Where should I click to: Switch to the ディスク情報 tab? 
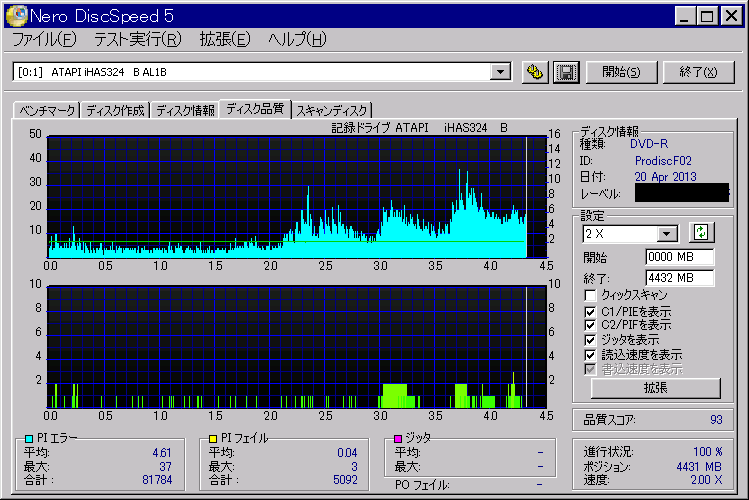point(185,110)
